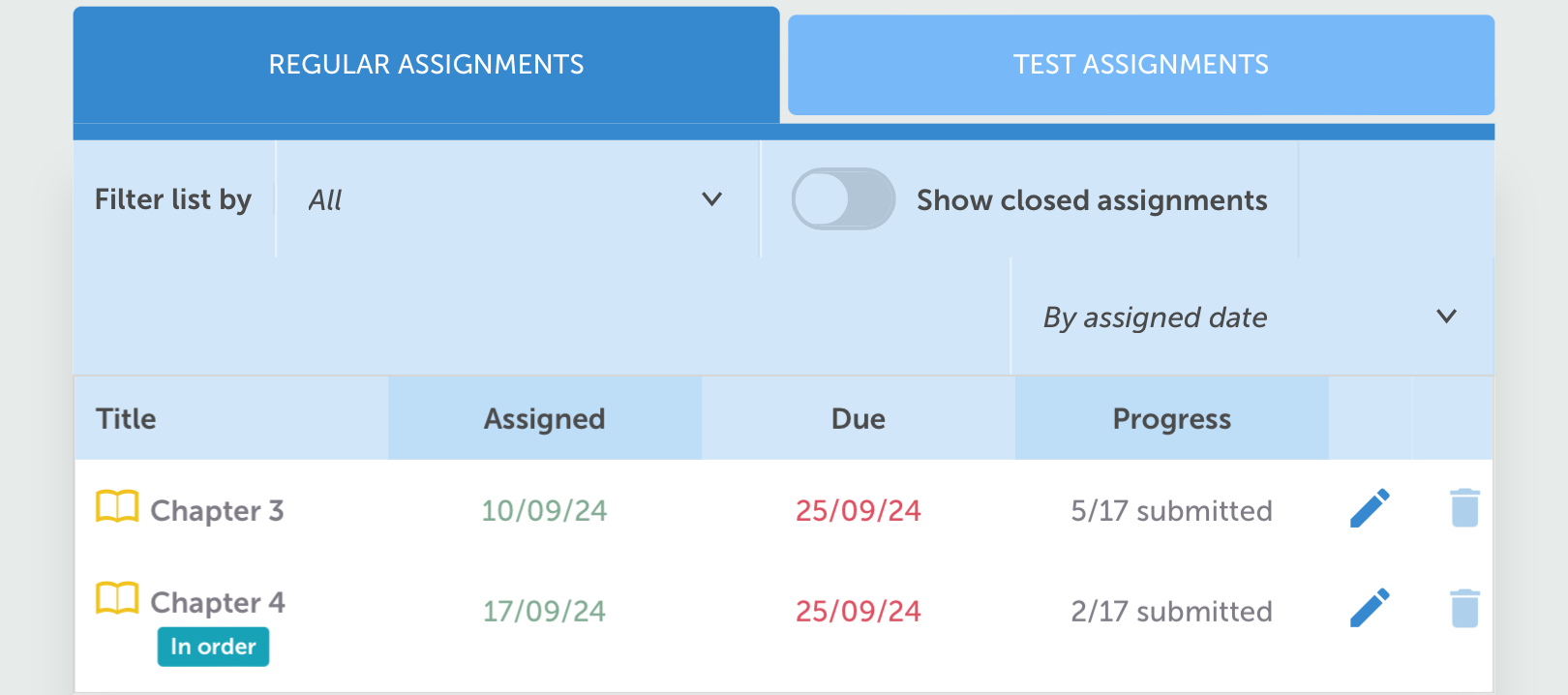Screen dimensions: 1568x695
Task: Select the Regular Assignments tab
Action: 426,65
